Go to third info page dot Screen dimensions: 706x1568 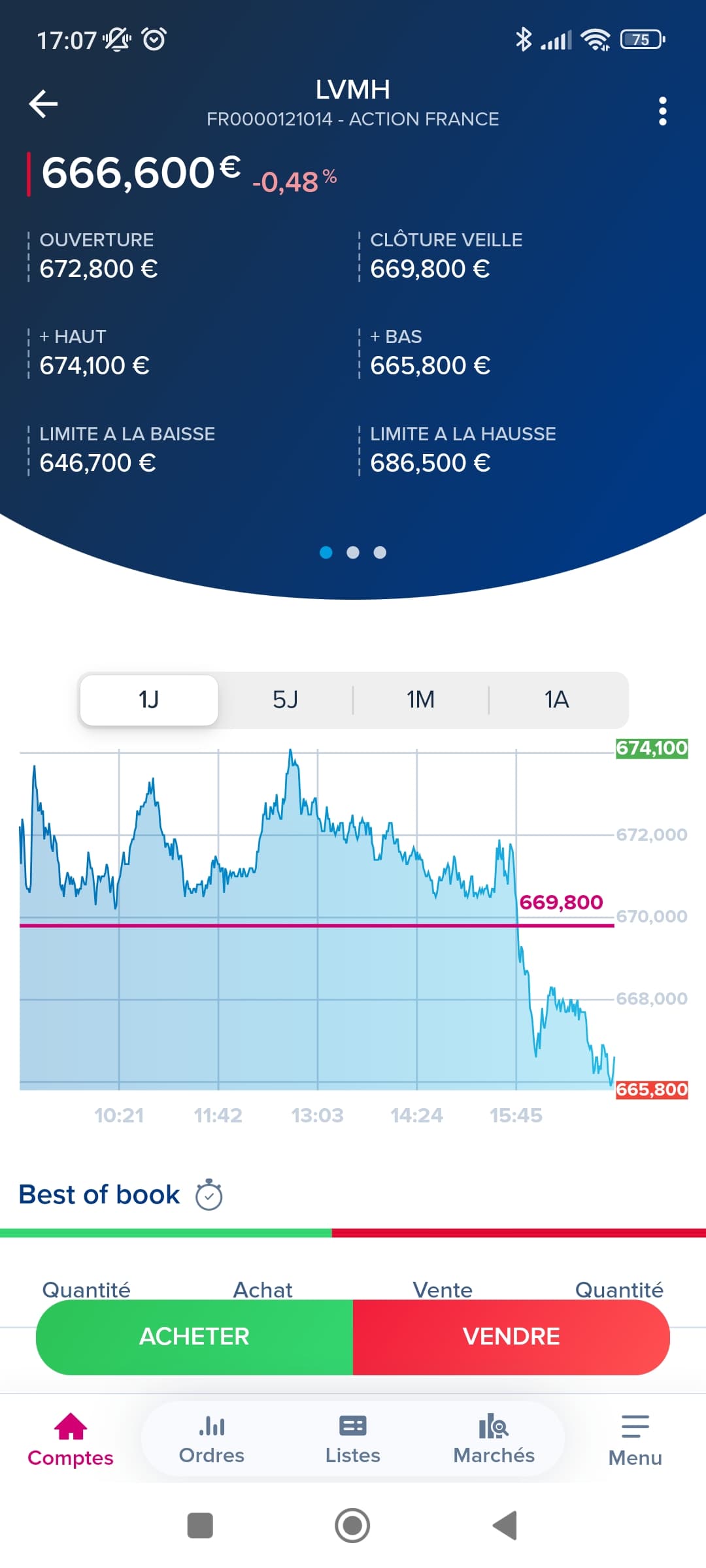380,553
